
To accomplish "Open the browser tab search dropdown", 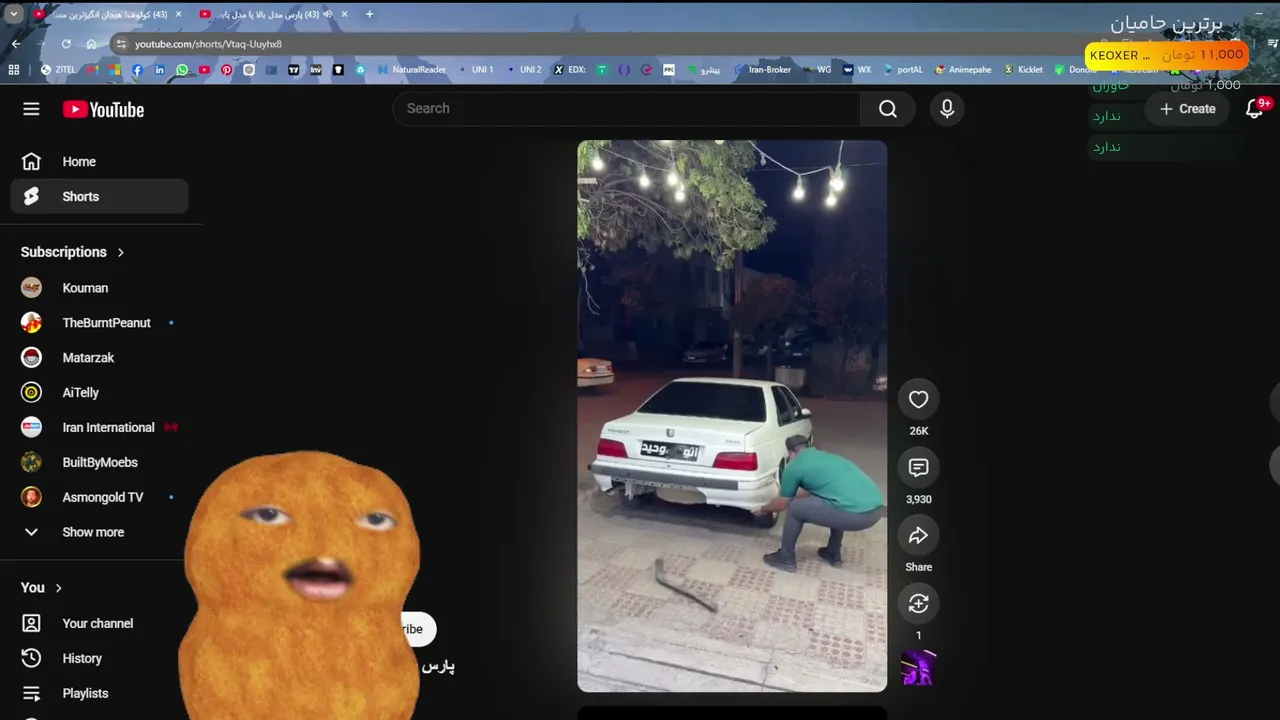I will (x=13, y=14).
